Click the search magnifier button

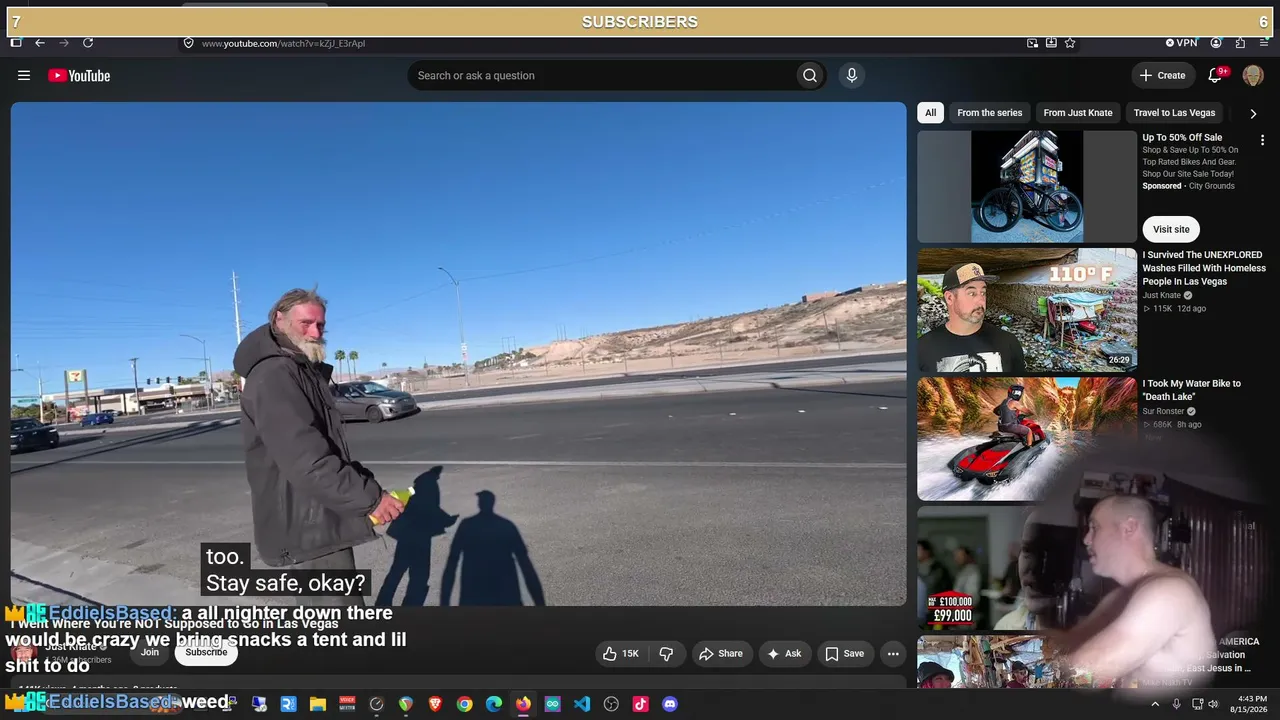coord(810,76)
